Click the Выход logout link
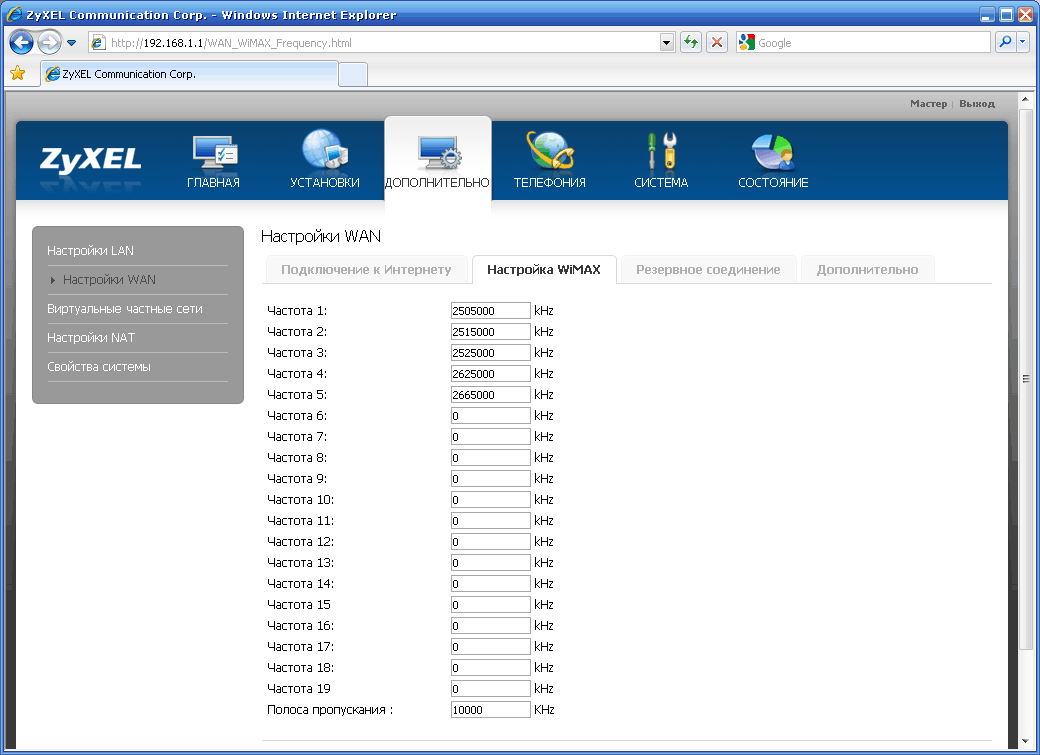The height and width of the screenshot is (755, 1040). click(976, 103)
